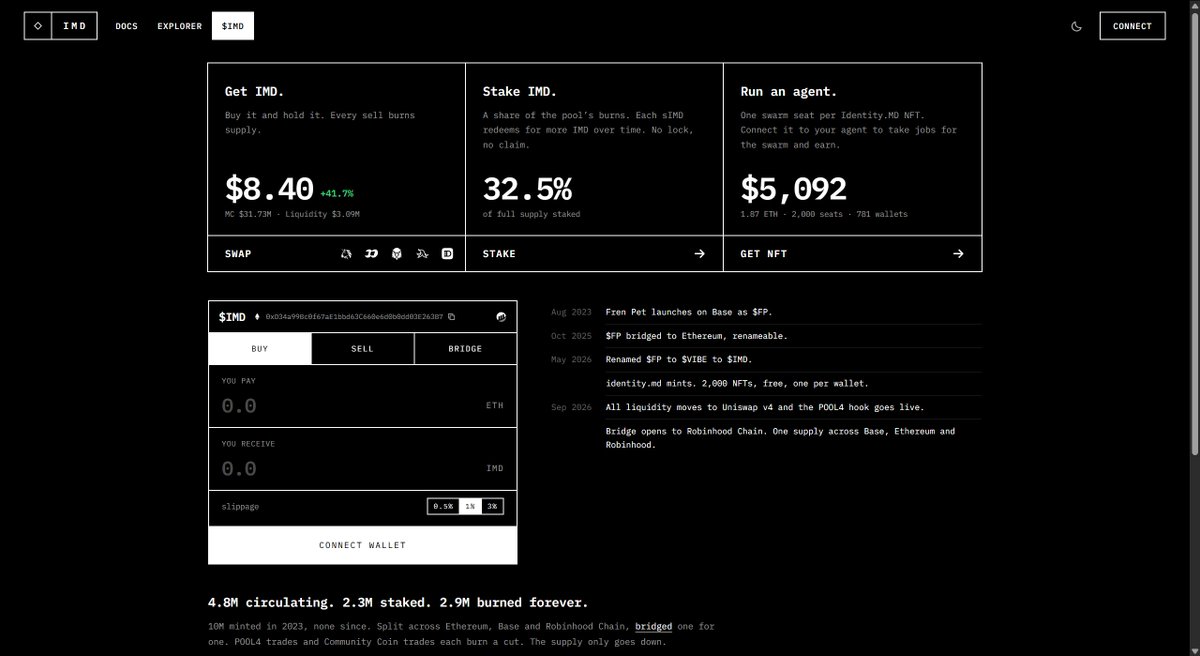This screenshot has width=1200, height=656.
Task: Click the 'Aug 2023' timeline date
Action: (571, 312)
